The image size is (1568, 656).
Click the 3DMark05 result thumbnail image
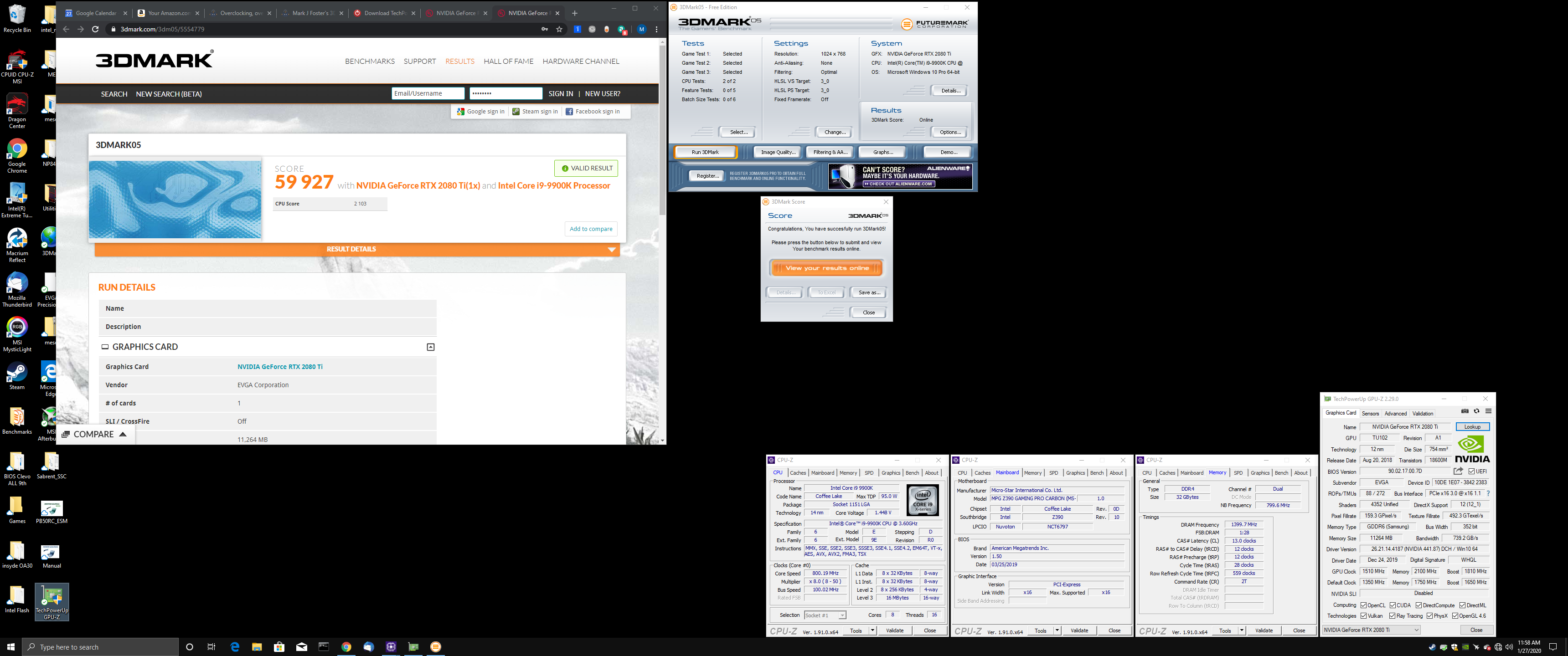[175, 199]
